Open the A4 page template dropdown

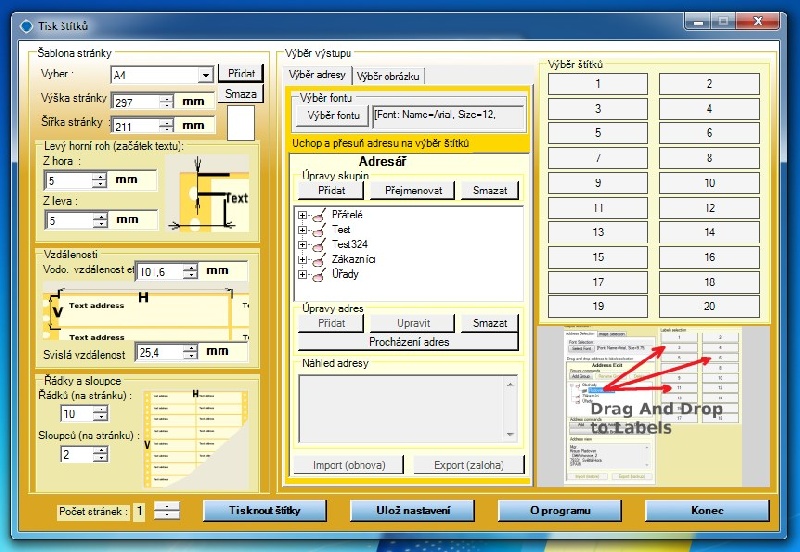coord(205,75)
